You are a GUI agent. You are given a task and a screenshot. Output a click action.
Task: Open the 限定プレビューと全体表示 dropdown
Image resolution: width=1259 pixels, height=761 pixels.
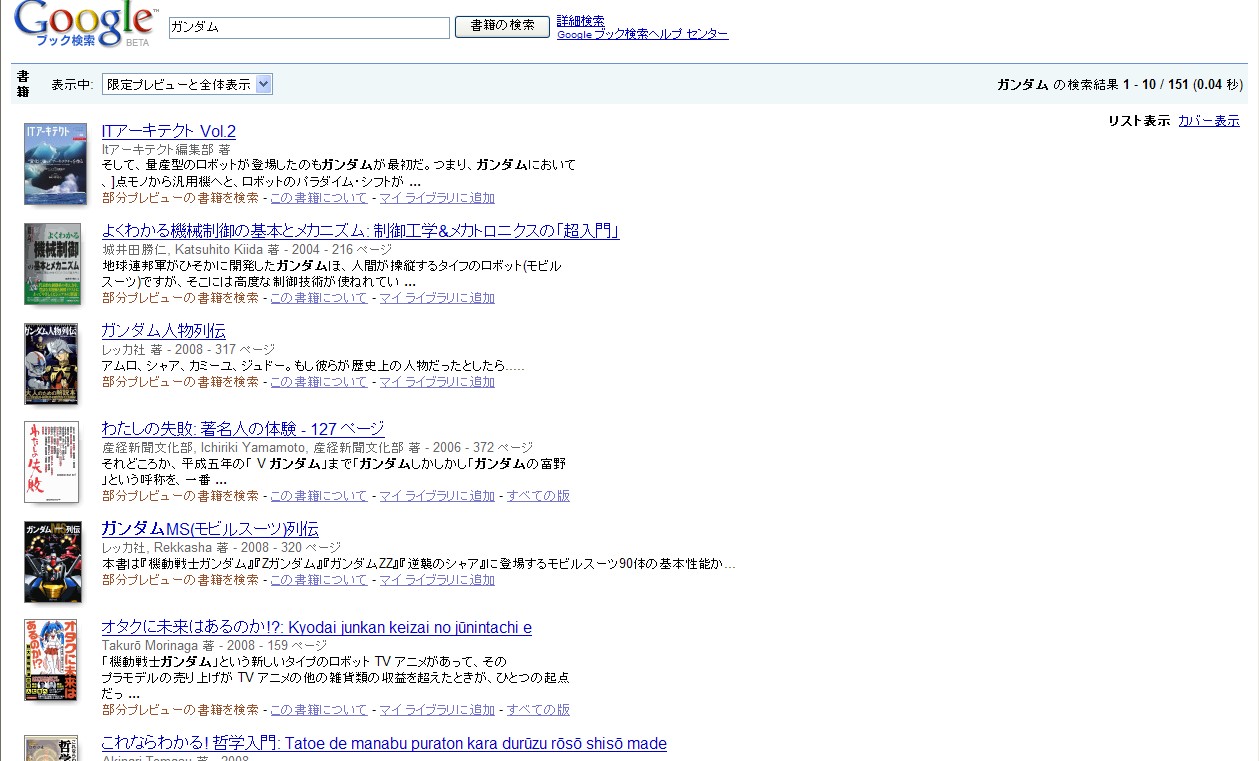(187, 85)
